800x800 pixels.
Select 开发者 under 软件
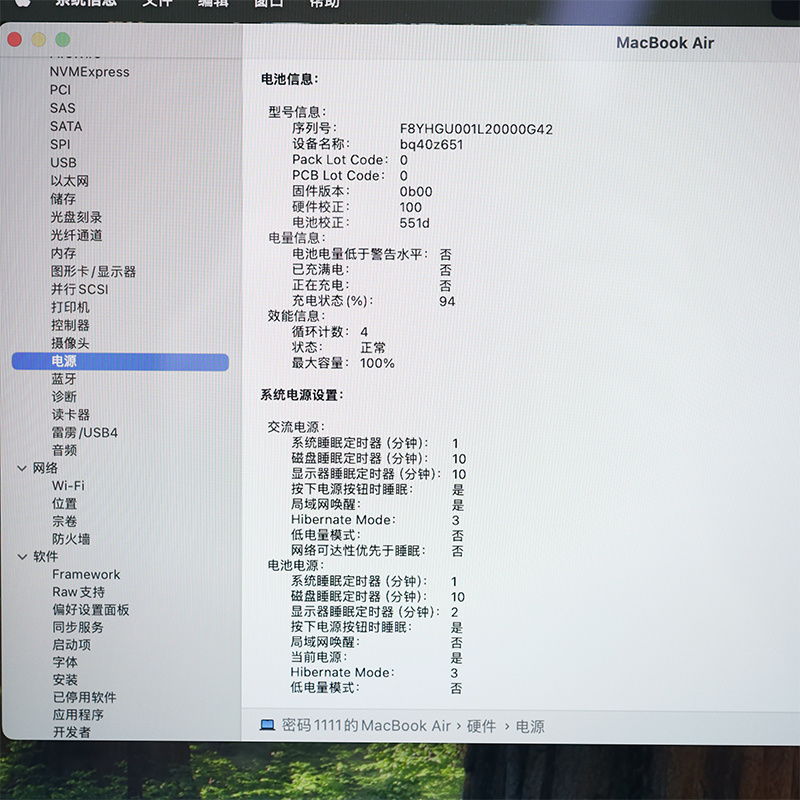(71, 732)
